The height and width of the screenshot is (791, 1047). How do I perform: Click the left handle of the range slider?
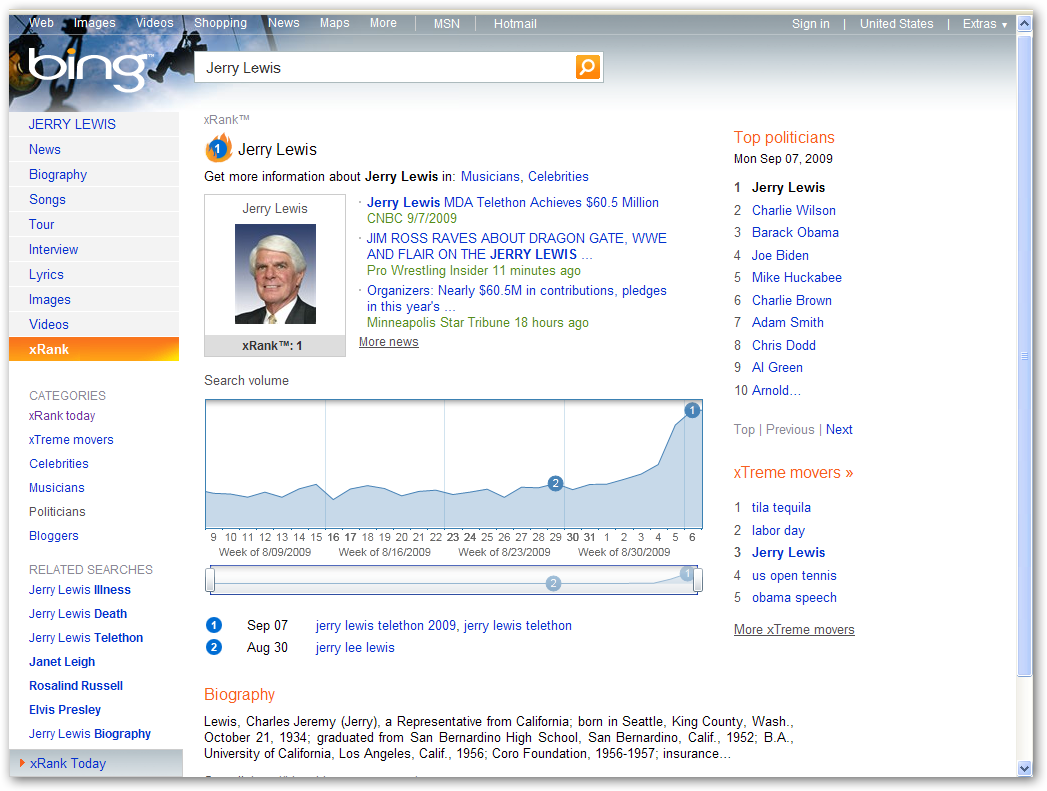click(210, 579)
